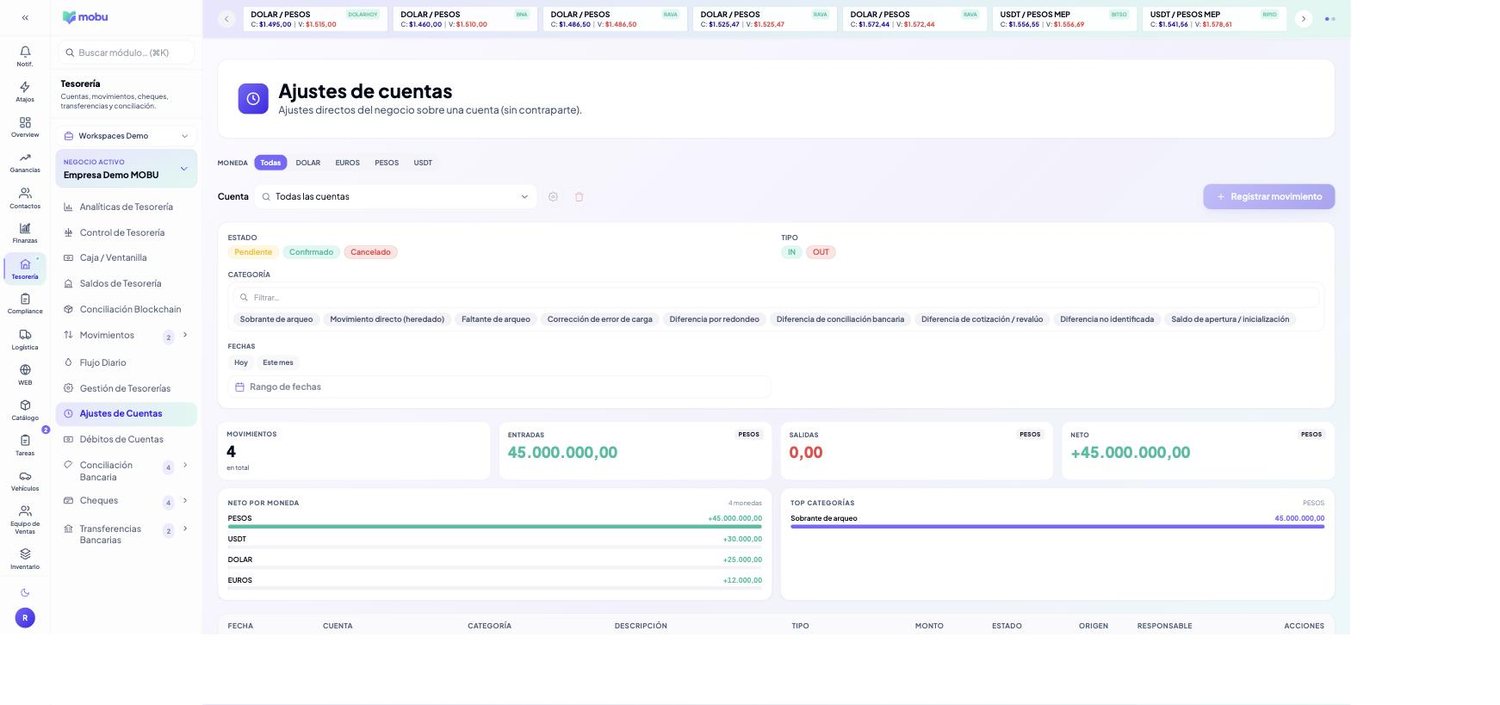This screenshot has width=1500, height=705.
Task: Filter dates by Este mes
Action: [278, 363]
